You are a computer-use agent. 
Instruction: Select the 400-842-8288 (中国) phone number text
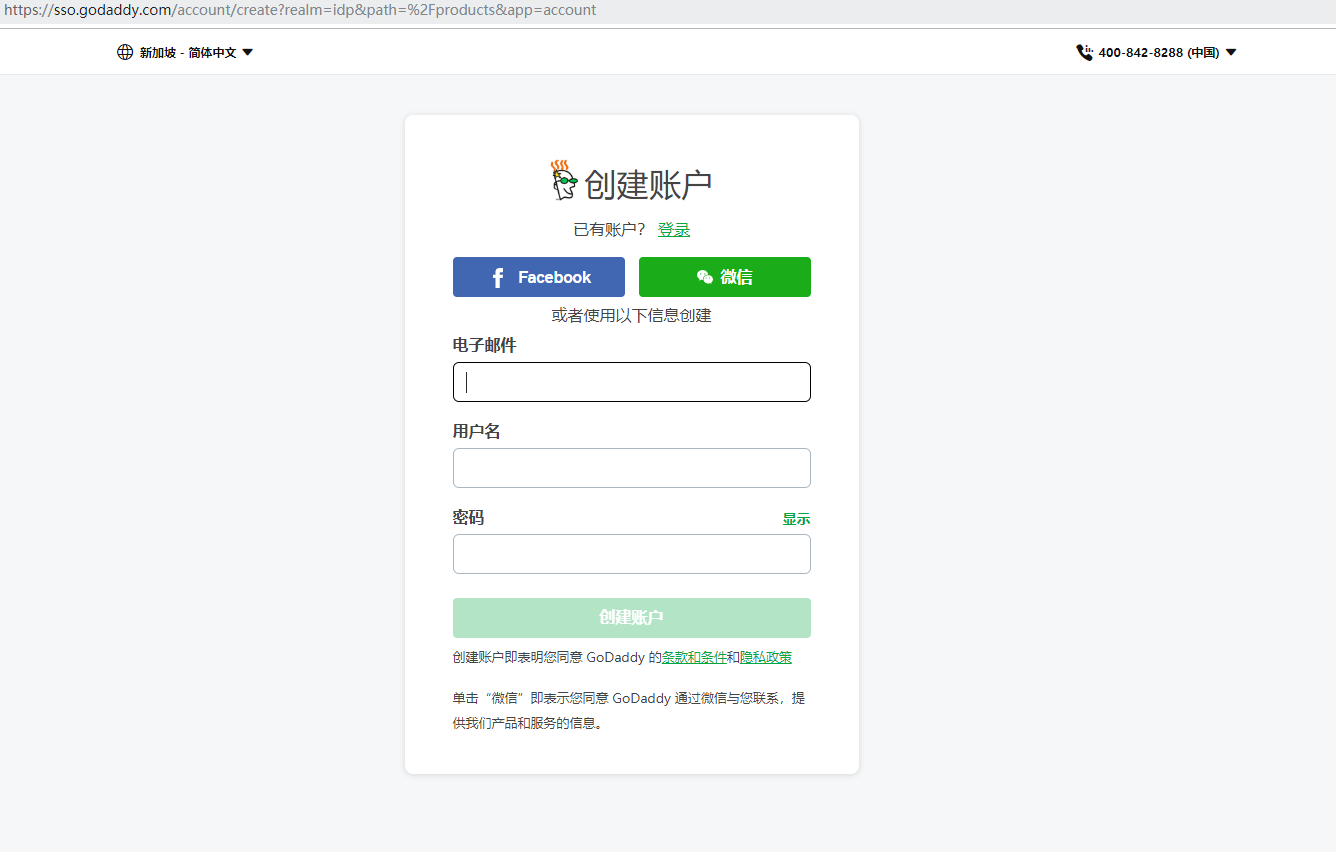point(1158,53)
